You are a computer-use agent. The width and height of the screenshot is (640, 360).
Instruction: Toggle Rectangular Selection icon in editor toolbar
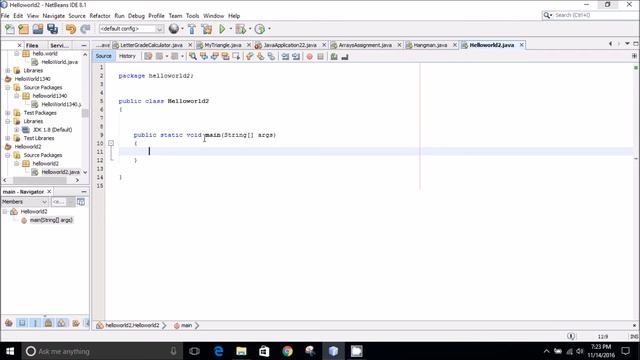coord(236,56)
